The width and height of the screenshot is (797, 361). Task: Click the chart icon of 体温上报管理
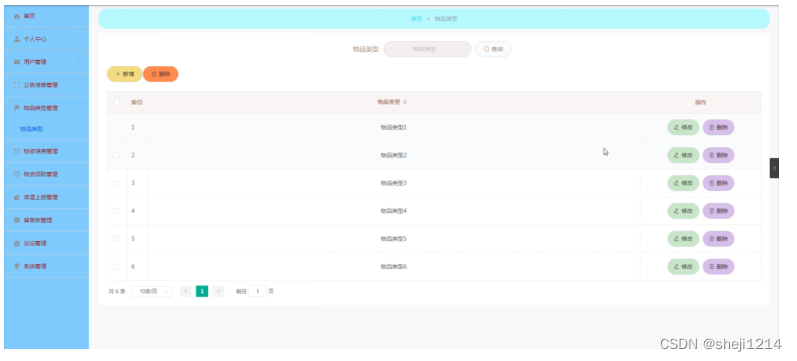(x=17, y=197)
